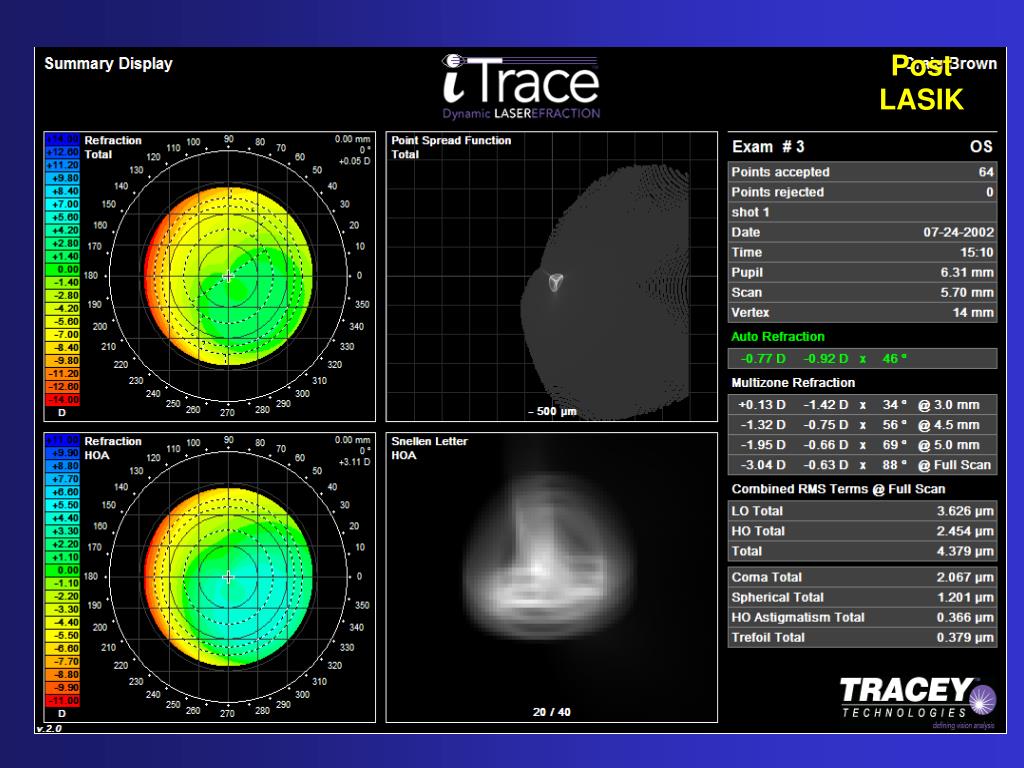Click the 'Multizone Refraction' heading
Viewport: 1024px width, 768px height.
coord(793,383)
